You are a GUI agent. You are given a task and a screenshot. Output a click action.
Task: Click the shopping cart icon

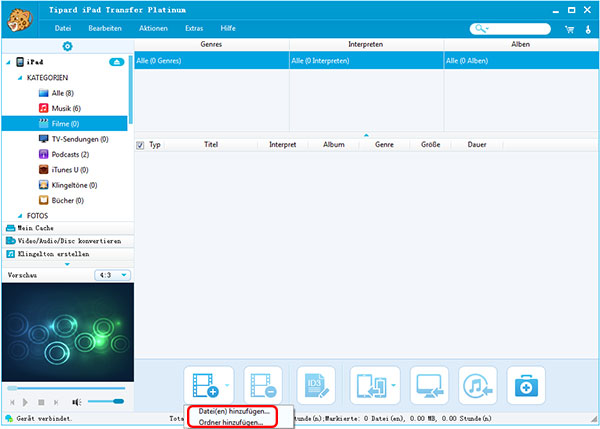(x=569, y=29)
